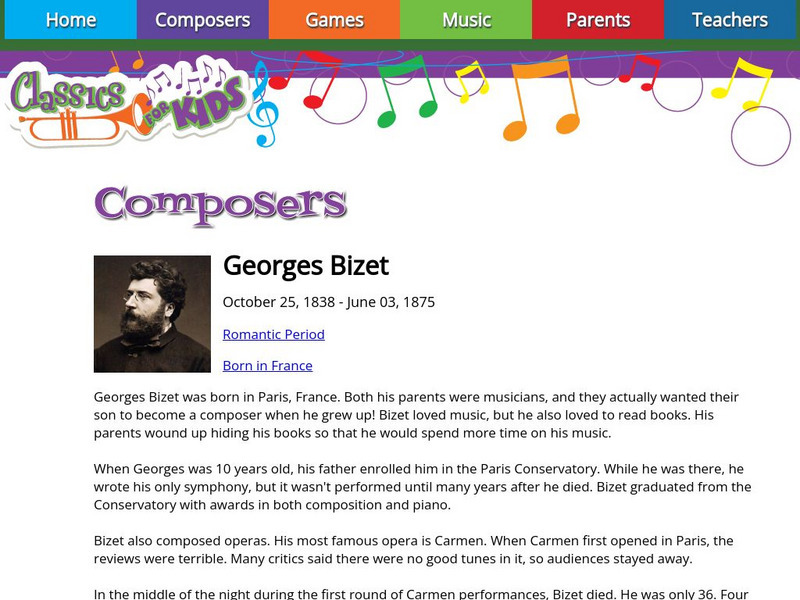Image resolution: width=800 pixels, height=600 pixels.
Task: Click the purple Composers page heading
Action: click(x=220, y=204)
